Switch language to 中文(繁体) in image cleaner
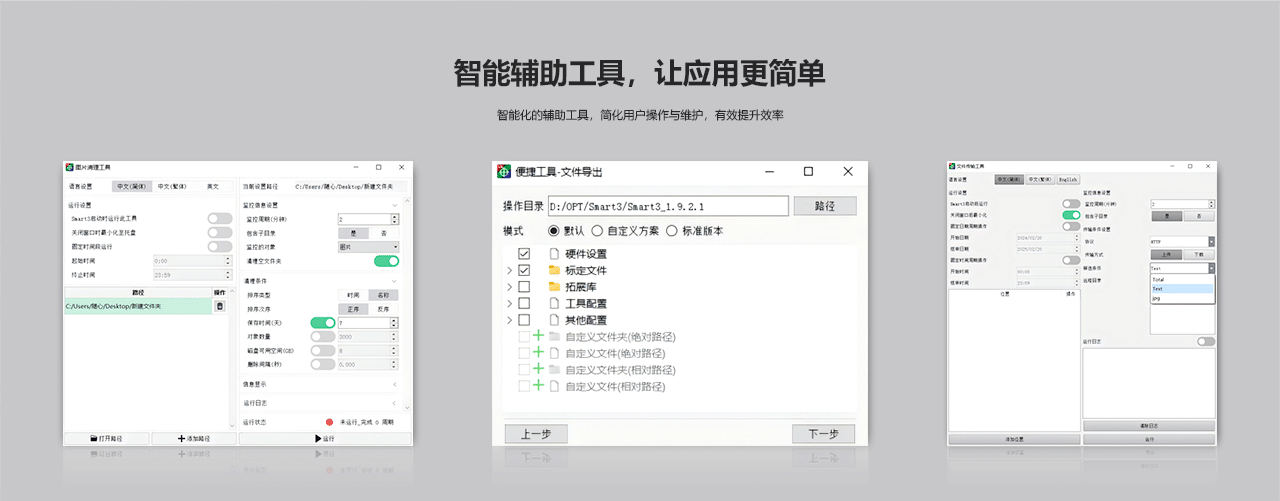 (170, 186)
